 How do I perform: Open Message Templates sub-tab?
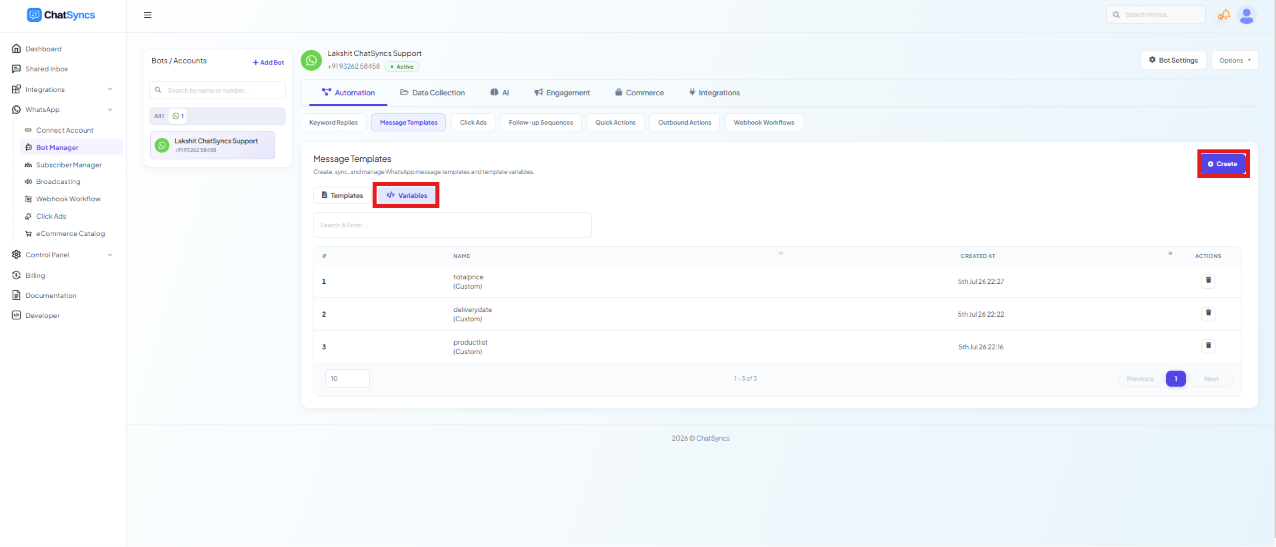[x=408, y=122]
